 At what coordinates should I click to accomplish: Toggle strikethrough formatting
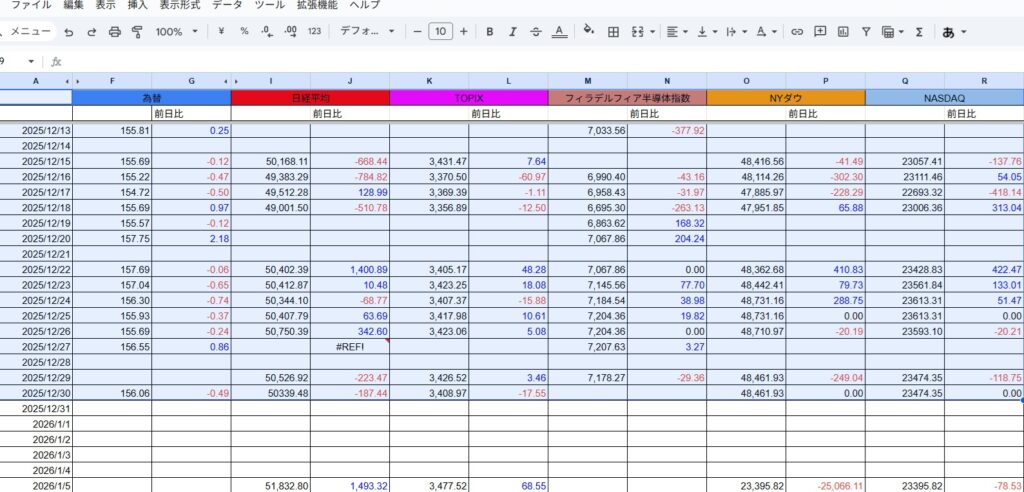(x=536, y=32)
